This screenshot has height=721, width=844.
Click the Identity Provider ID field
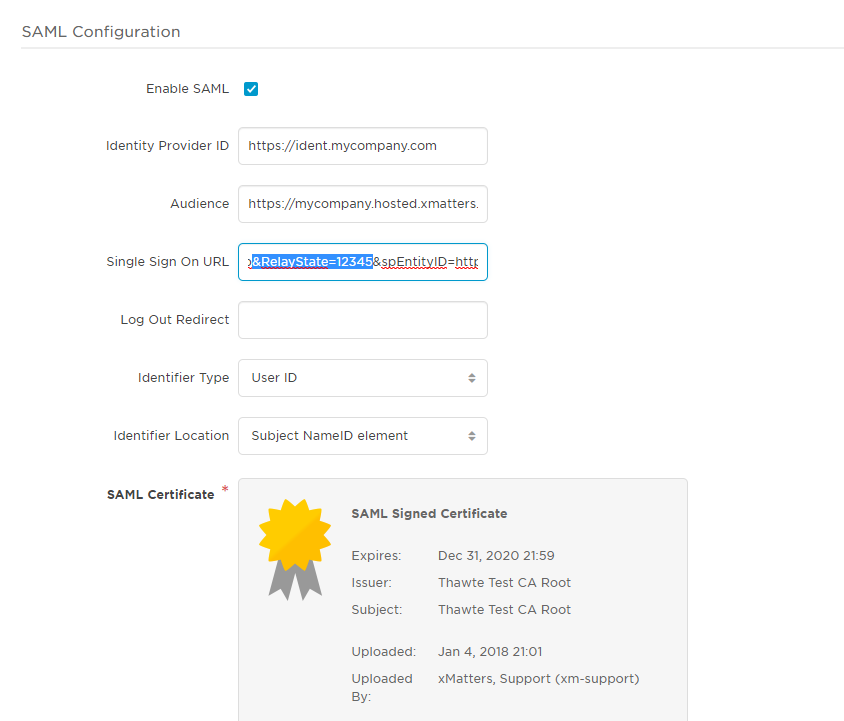point(363,146)
